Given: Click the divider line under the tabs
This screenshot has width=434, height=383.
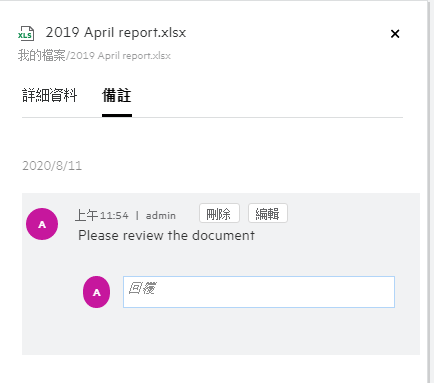Looking at the screenshot, I should click(x=212, y=117).
